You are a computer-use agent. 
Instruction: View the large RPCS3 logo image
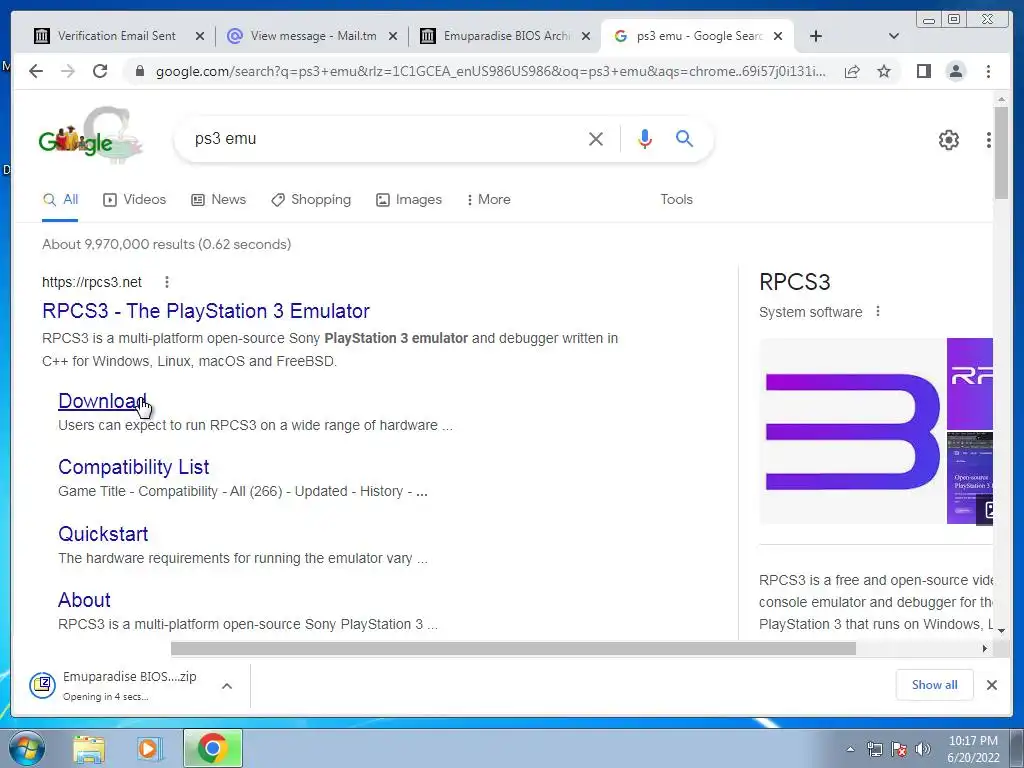(852, 431)
